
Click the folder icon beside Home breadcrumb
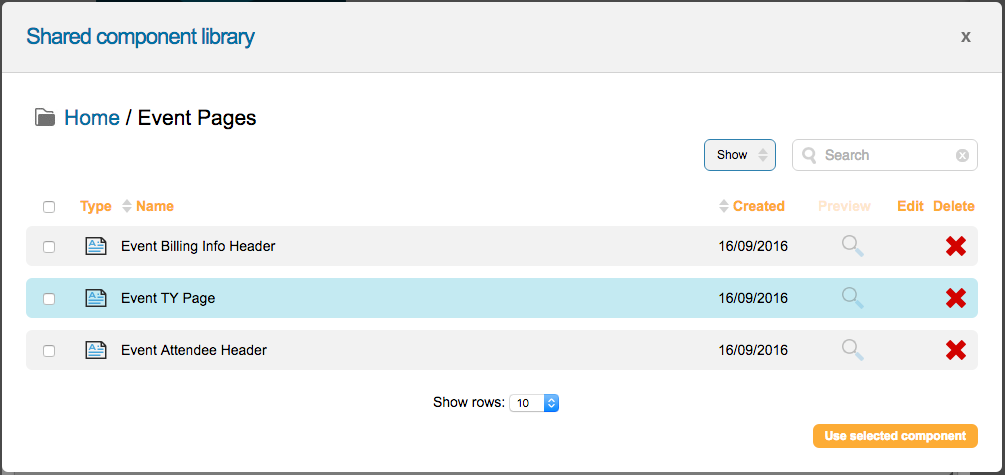pos(45,118)
